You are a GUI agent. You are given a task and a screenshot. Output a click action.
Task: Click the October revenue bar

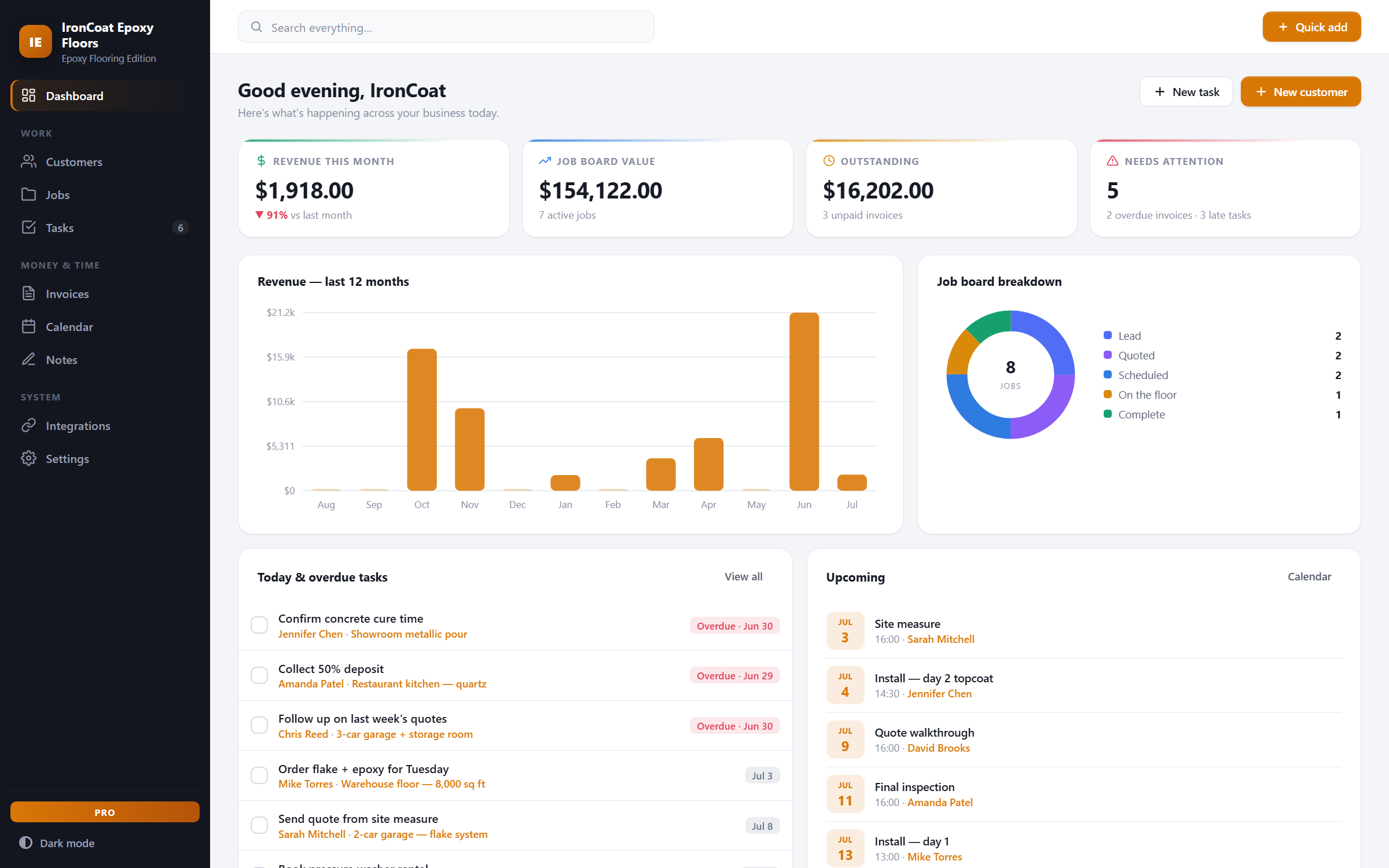(x=422, y=420)
